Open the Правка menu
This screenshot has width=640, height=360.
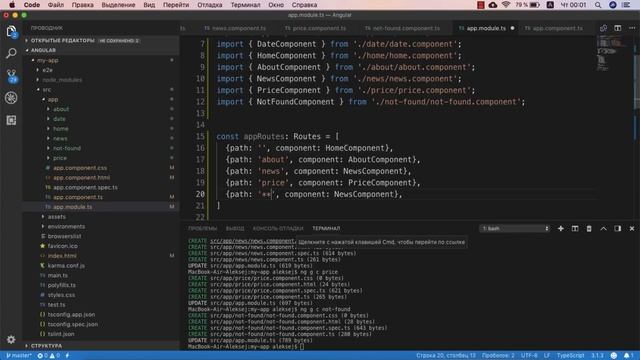(x=82, y=5)
